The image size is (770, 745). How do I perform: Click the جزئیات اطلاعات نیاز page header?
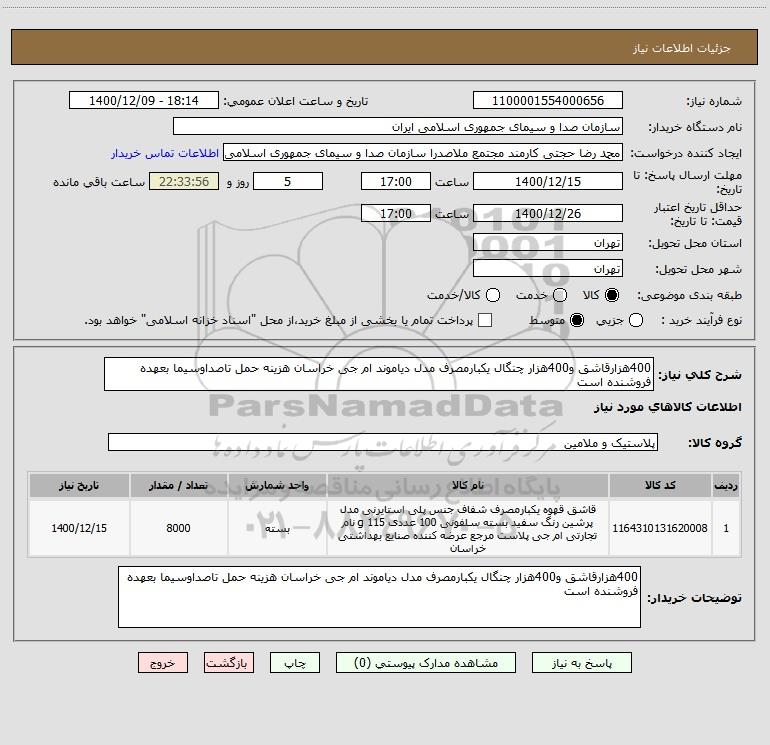pyautogui.click(x=682, y=48)
